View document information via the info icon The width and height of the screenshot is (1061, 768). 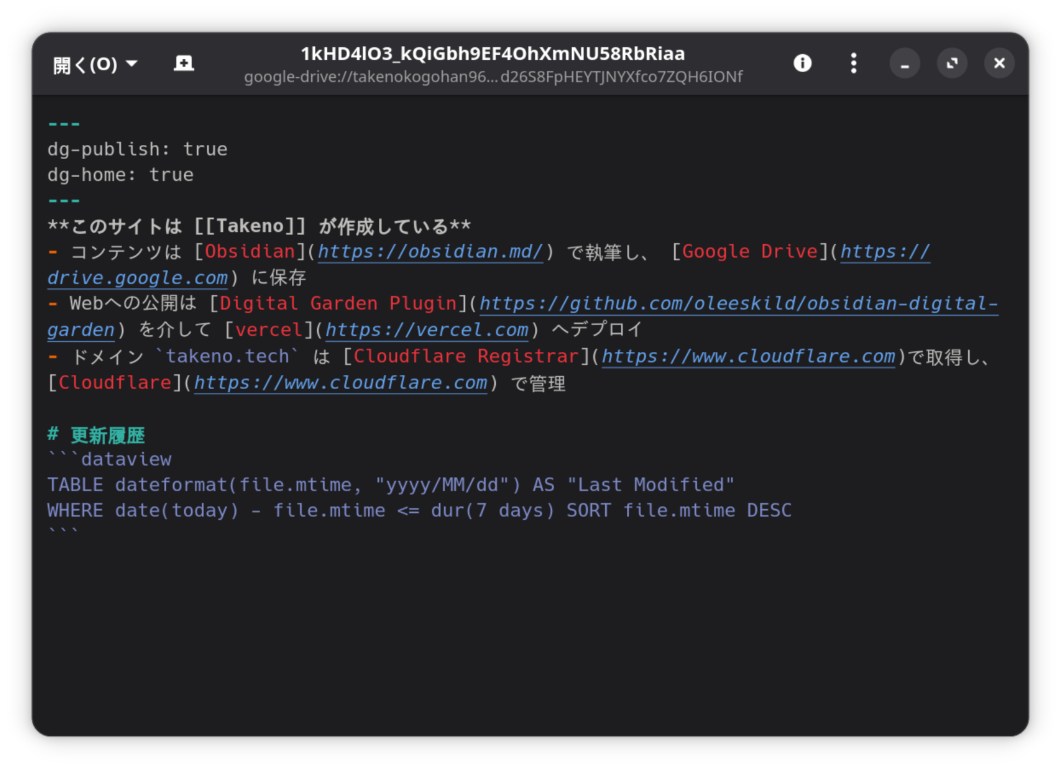pyautogui.click(x=802, y=63)
